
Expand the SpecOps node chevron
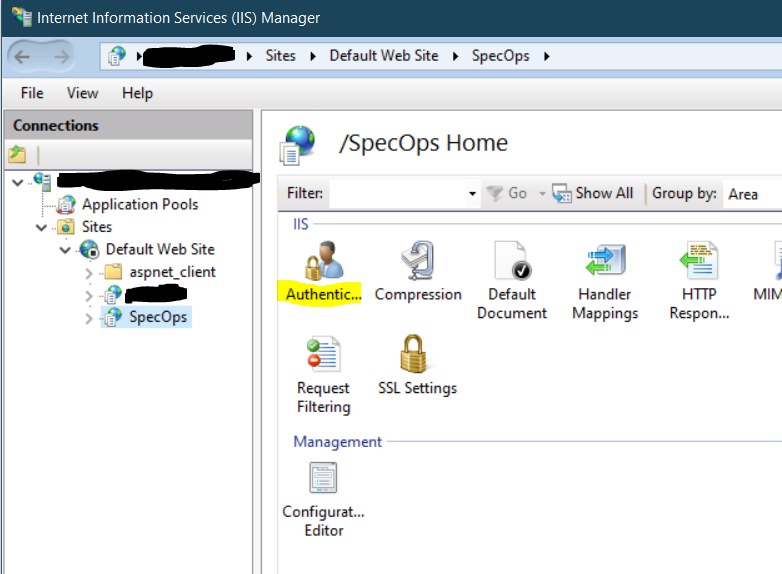[89, 318]
